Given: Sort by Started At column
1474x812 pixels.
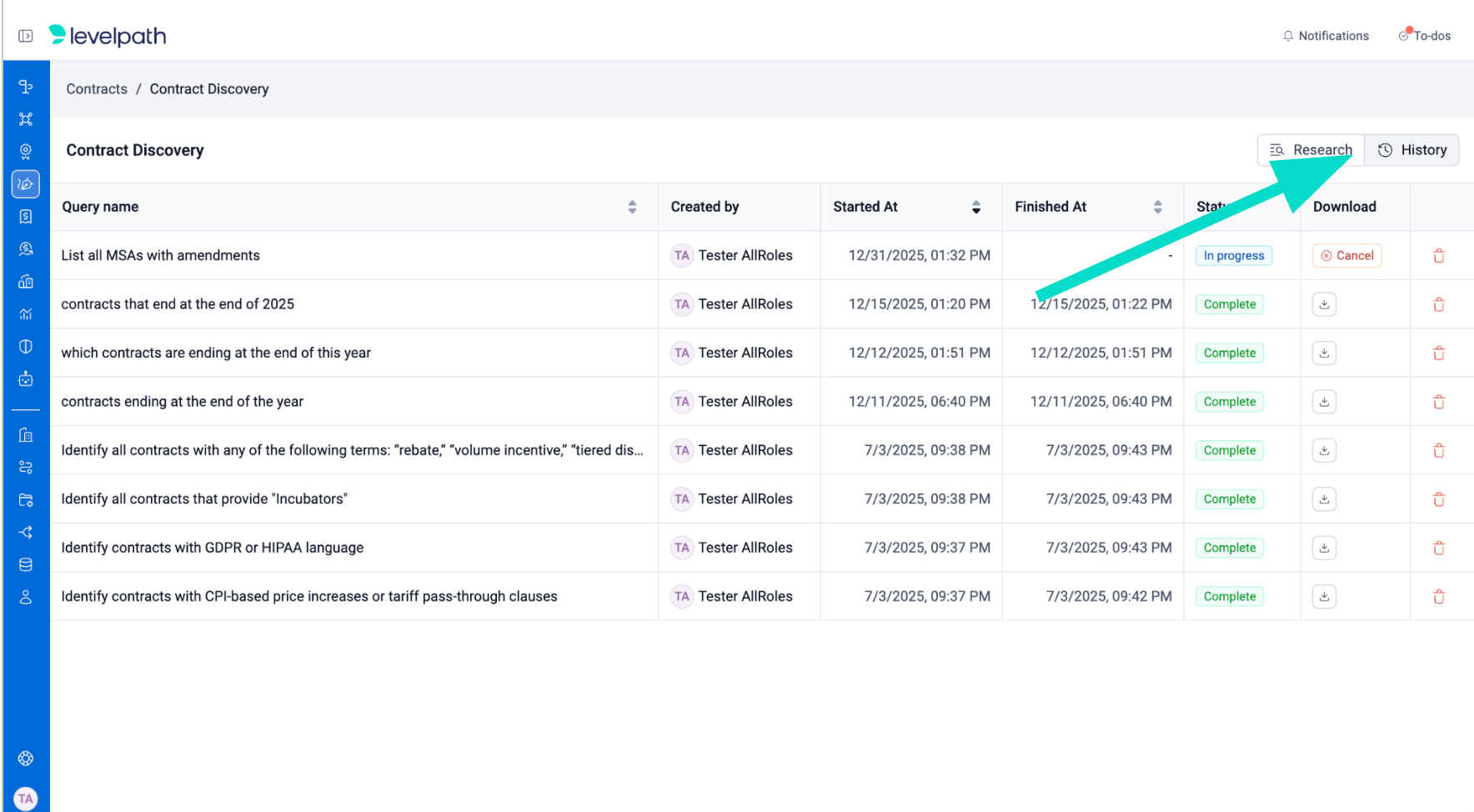Looking at the screenshot, I should [975, 207].
